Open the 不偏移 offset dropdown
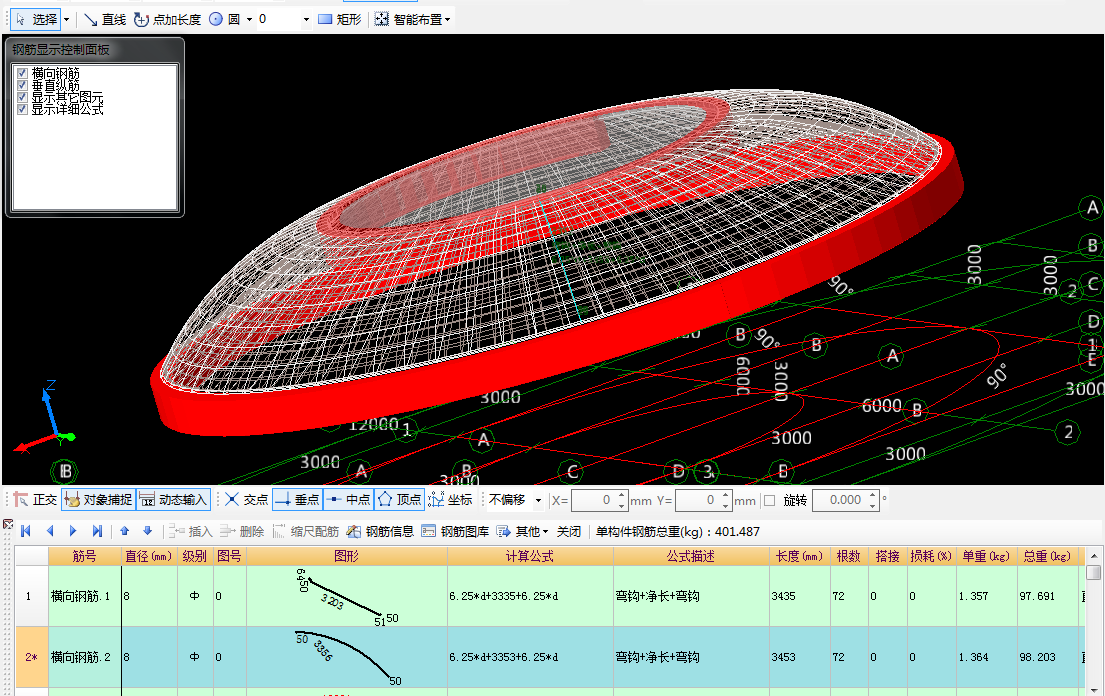The height and width of the screenshot is (696, 1105). [x=538, y=501]
